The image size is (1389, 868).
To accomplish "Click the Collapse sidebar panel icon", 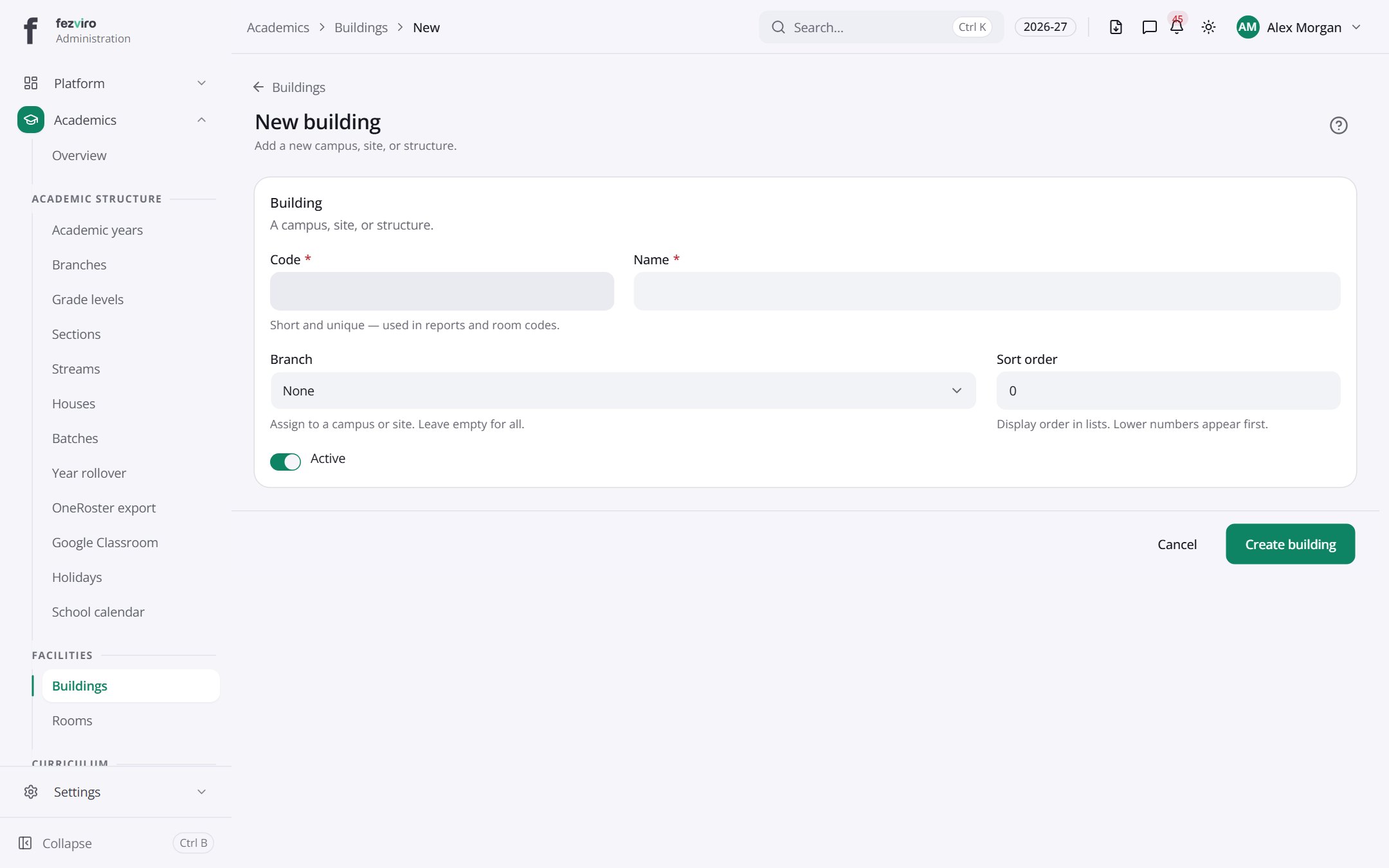I will pos(25,843).
